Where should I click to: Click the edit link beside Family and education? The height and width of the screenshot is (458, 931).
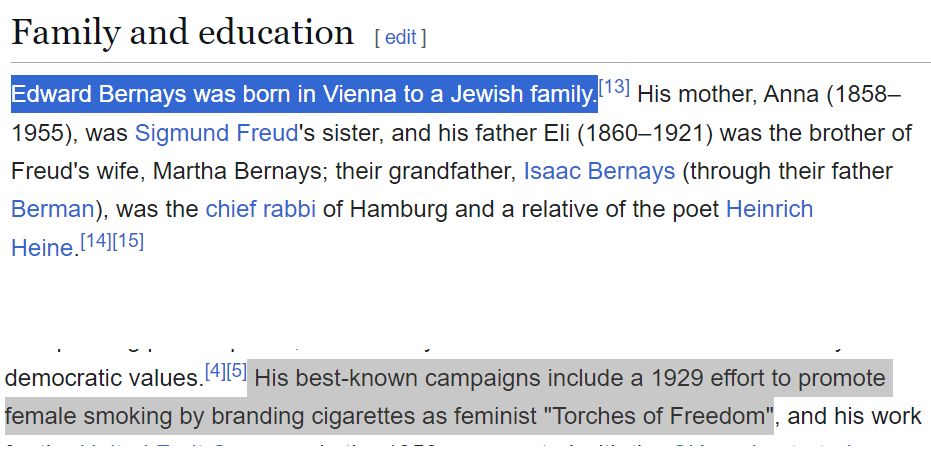400,37
